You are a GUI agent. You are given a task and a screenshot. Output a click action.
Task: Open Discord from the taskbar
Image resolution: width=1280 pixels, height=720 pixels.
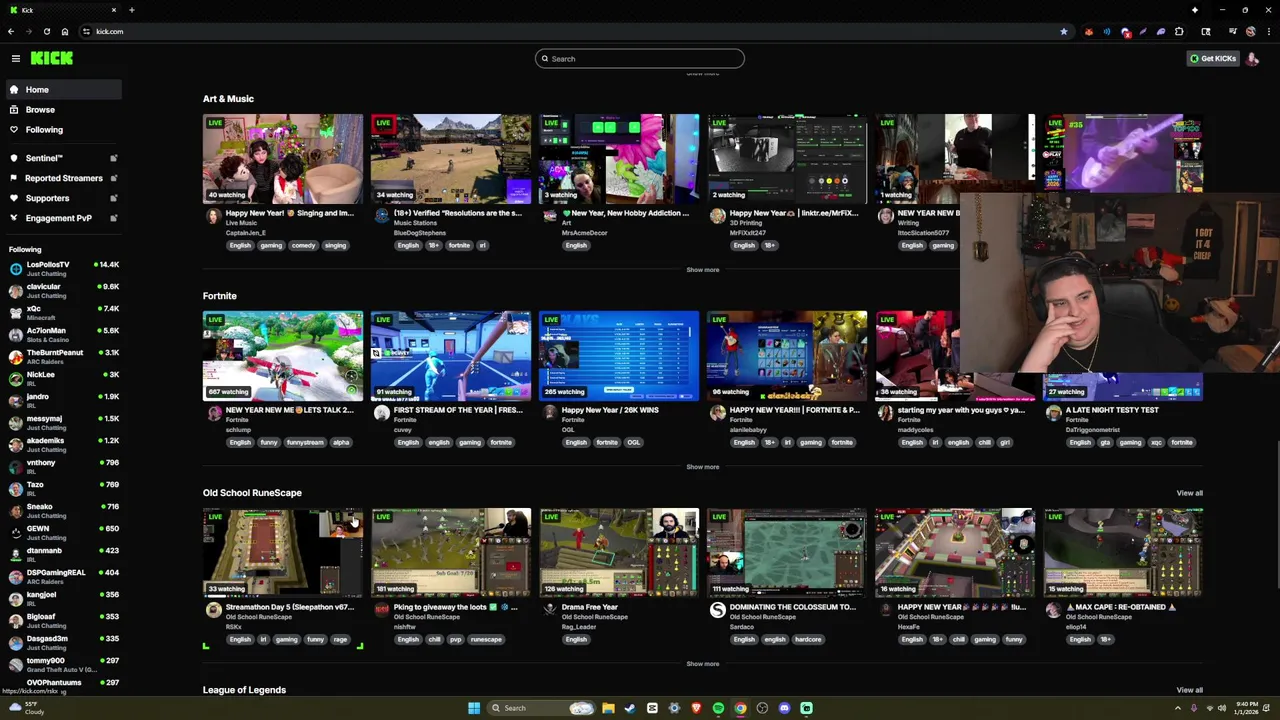click(x=784, y=708)
